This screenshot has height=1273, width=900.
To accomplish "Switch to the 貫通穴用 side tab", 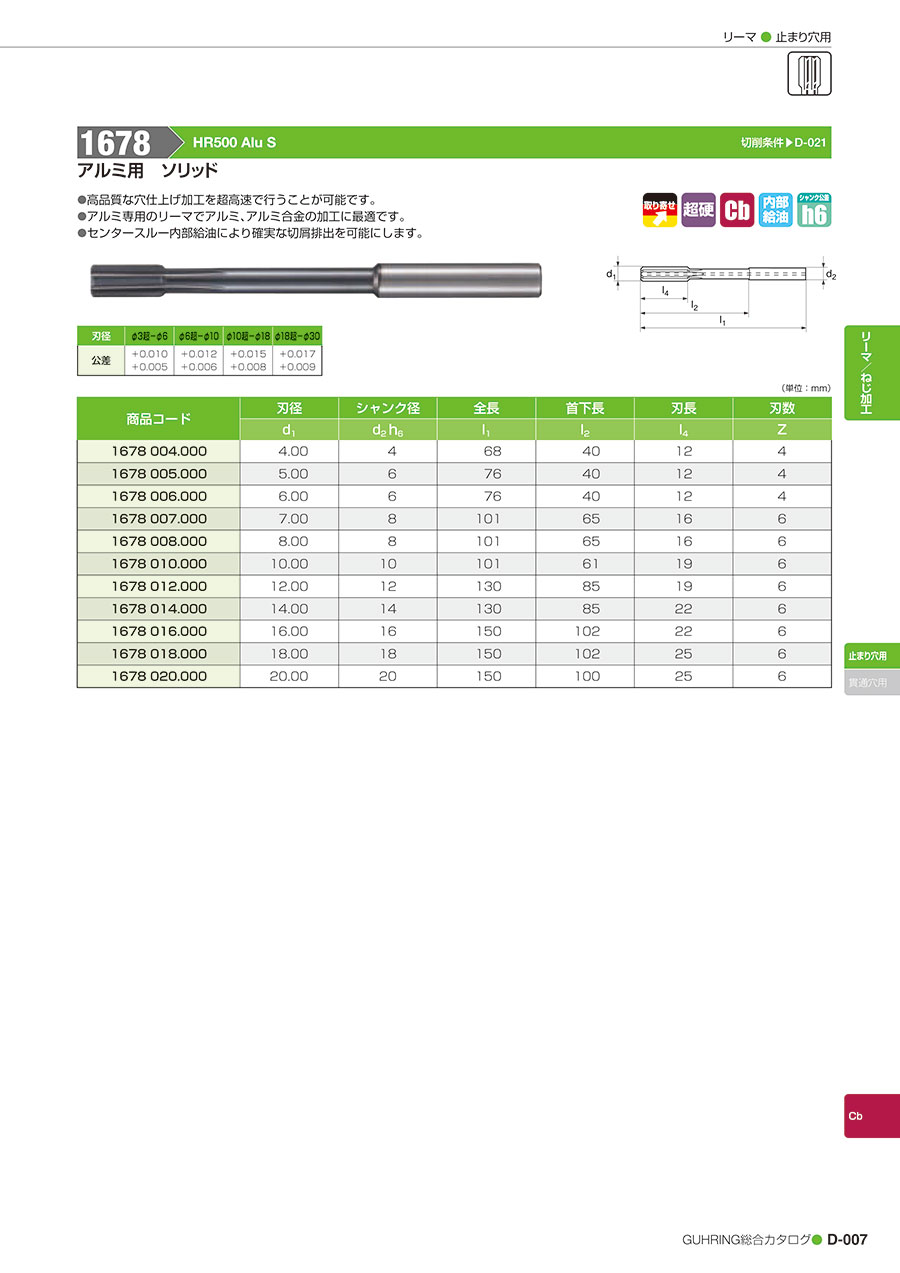I will [871, 683].
